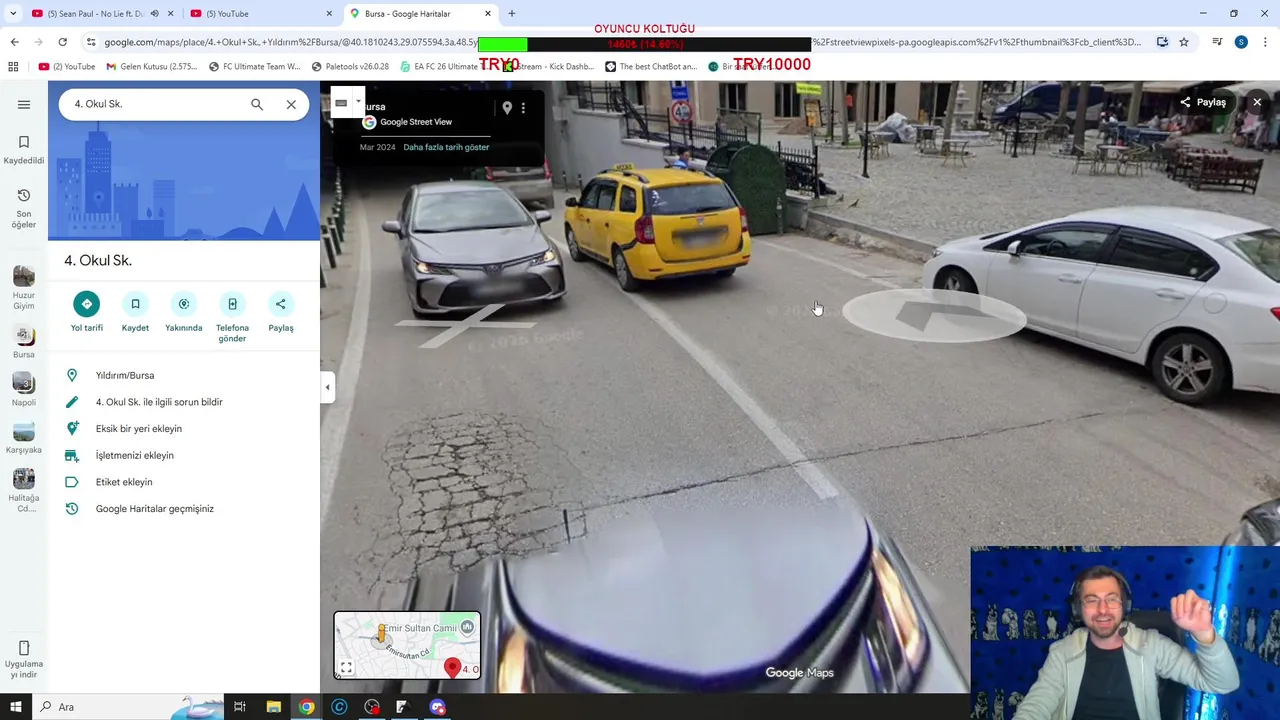Image resolution: width=1280 pixels, height=720 pixels.
Task: Click the Street View location pin icon
Action: pyautogui.click(x=507, y=108)
